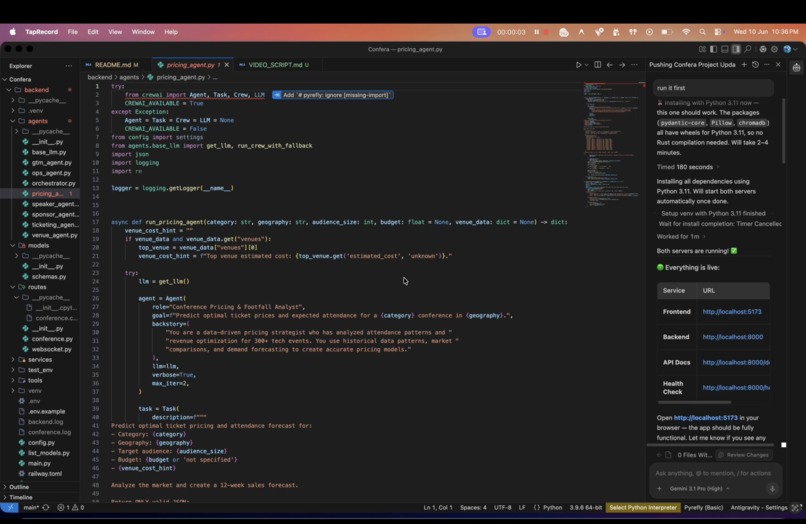Collapse the routes folder in Explorer
This screenshot has height=524, width=806.
click(x=36, y=287)
